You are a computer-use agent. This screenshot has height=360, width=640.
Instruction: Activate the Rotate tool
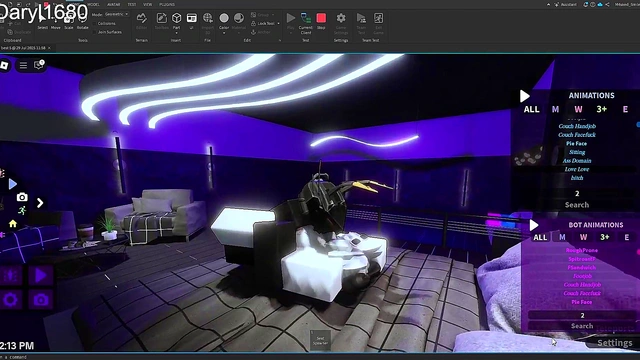coord(82,21)
